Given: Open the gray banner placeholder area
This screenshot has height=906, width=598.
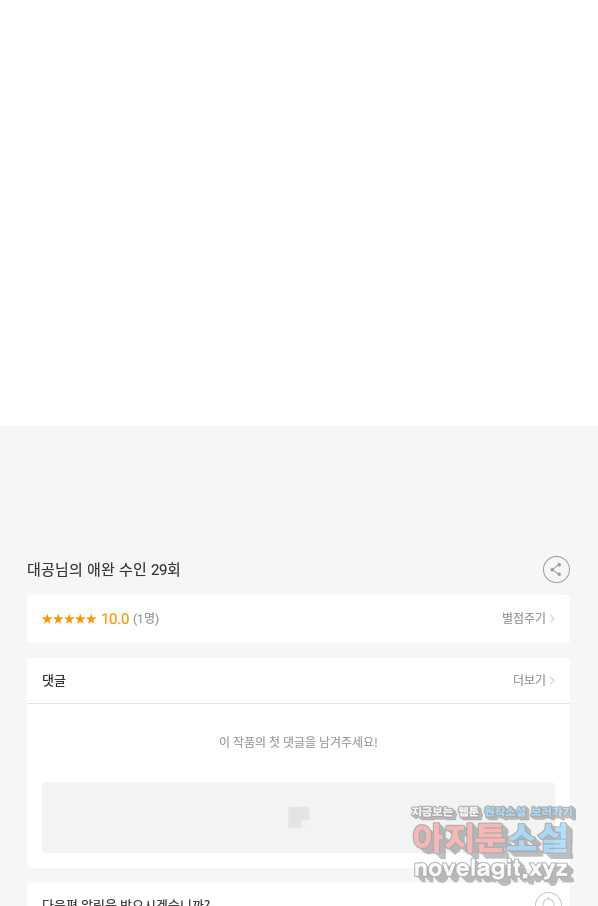Looking at the screenshot, I should [298, 817].
